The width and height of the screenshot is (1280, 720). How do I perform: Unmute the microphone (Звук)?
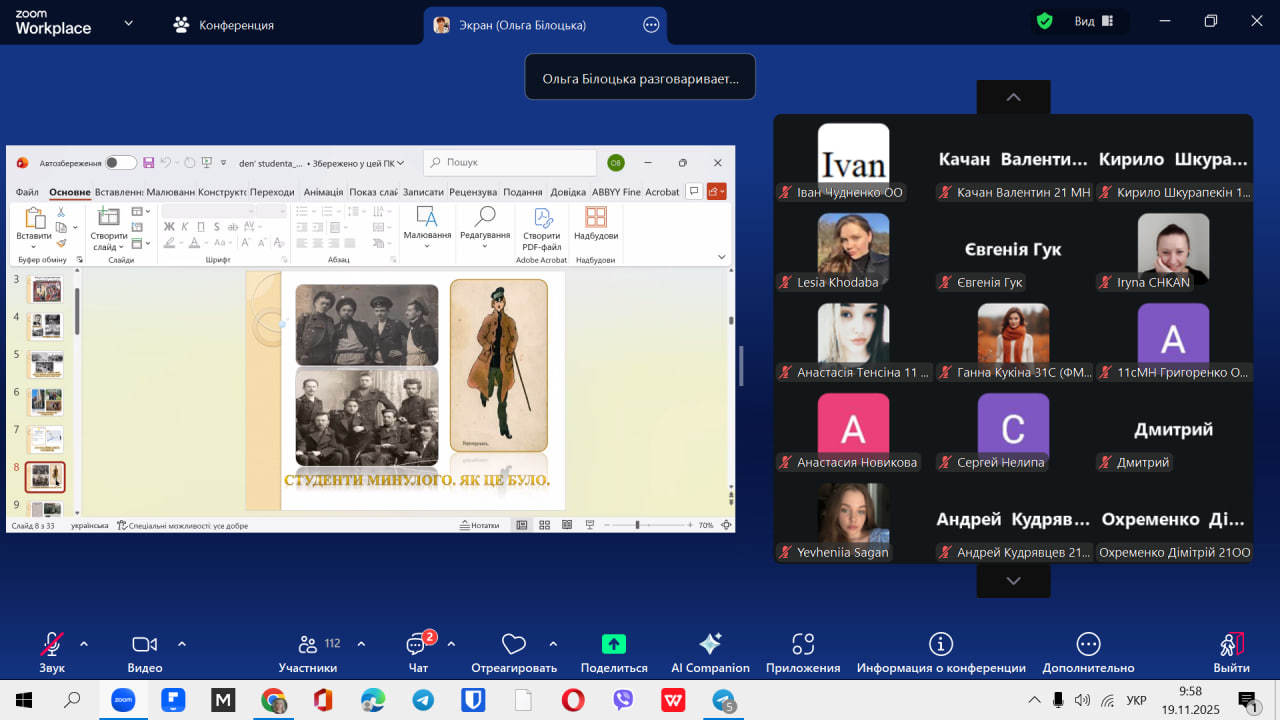[x=52, y=644]
